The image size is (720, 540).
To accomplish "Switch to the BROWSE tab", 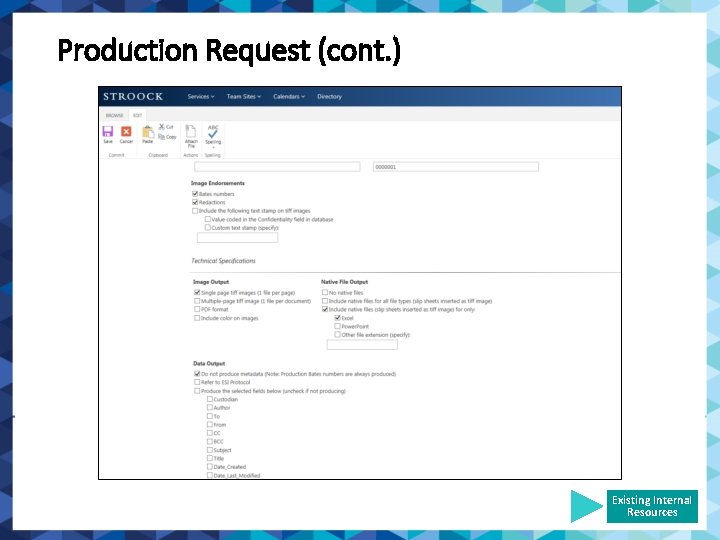I will 114,115.
